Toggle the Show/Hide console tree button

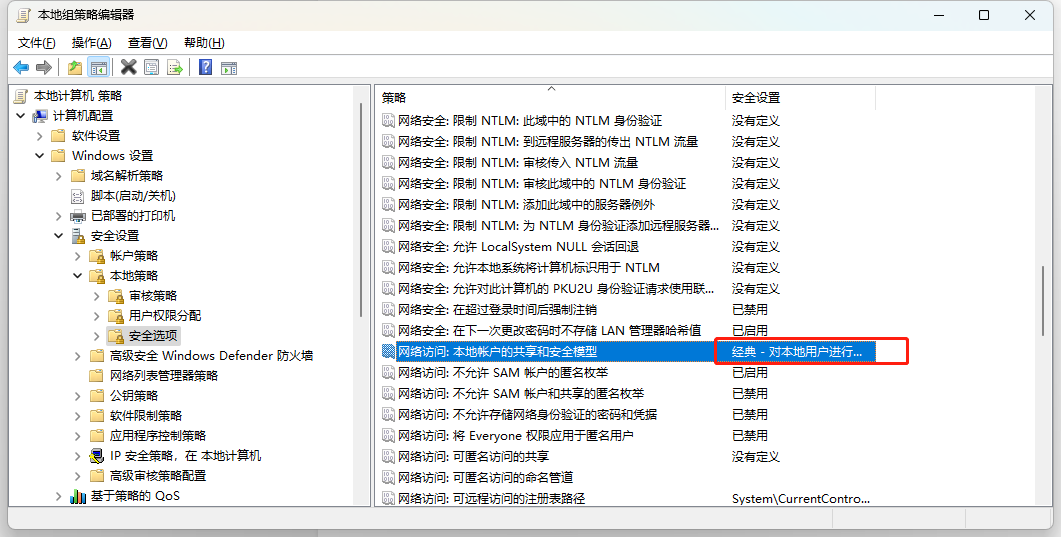[x=99, y=68]
